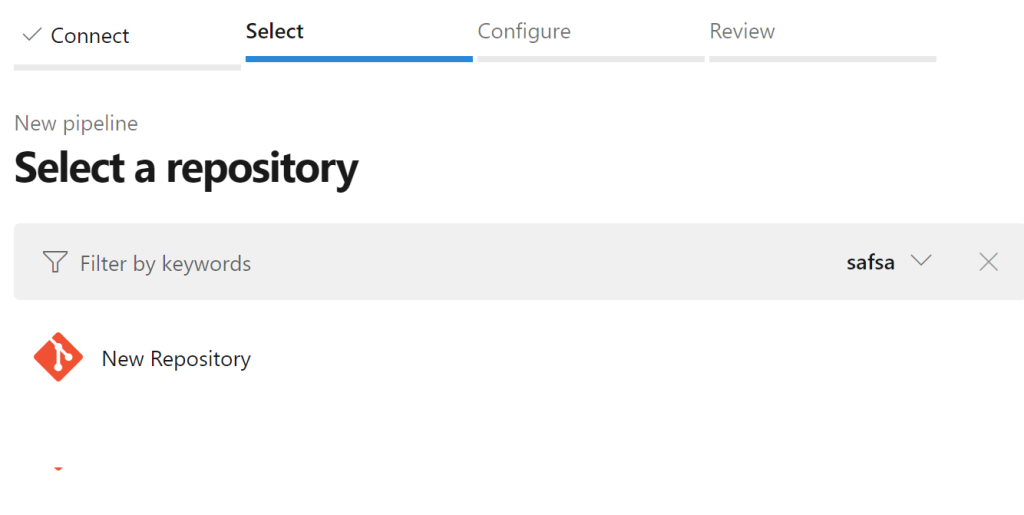Click the grey progress bar under Review

point(823,59)
